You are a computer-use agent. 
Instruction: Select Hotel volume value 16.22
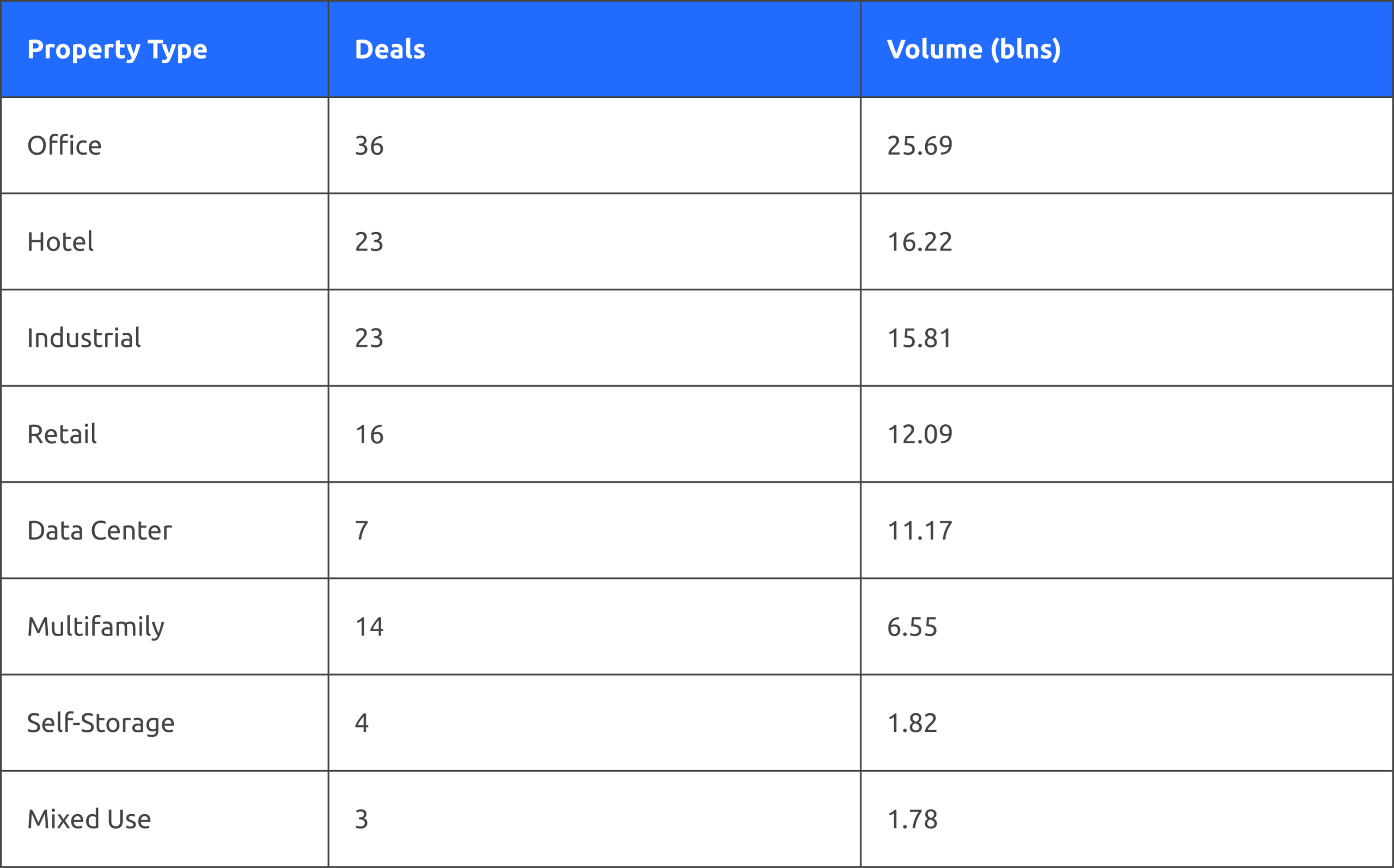pyautogui.click(x=919, y=242)
